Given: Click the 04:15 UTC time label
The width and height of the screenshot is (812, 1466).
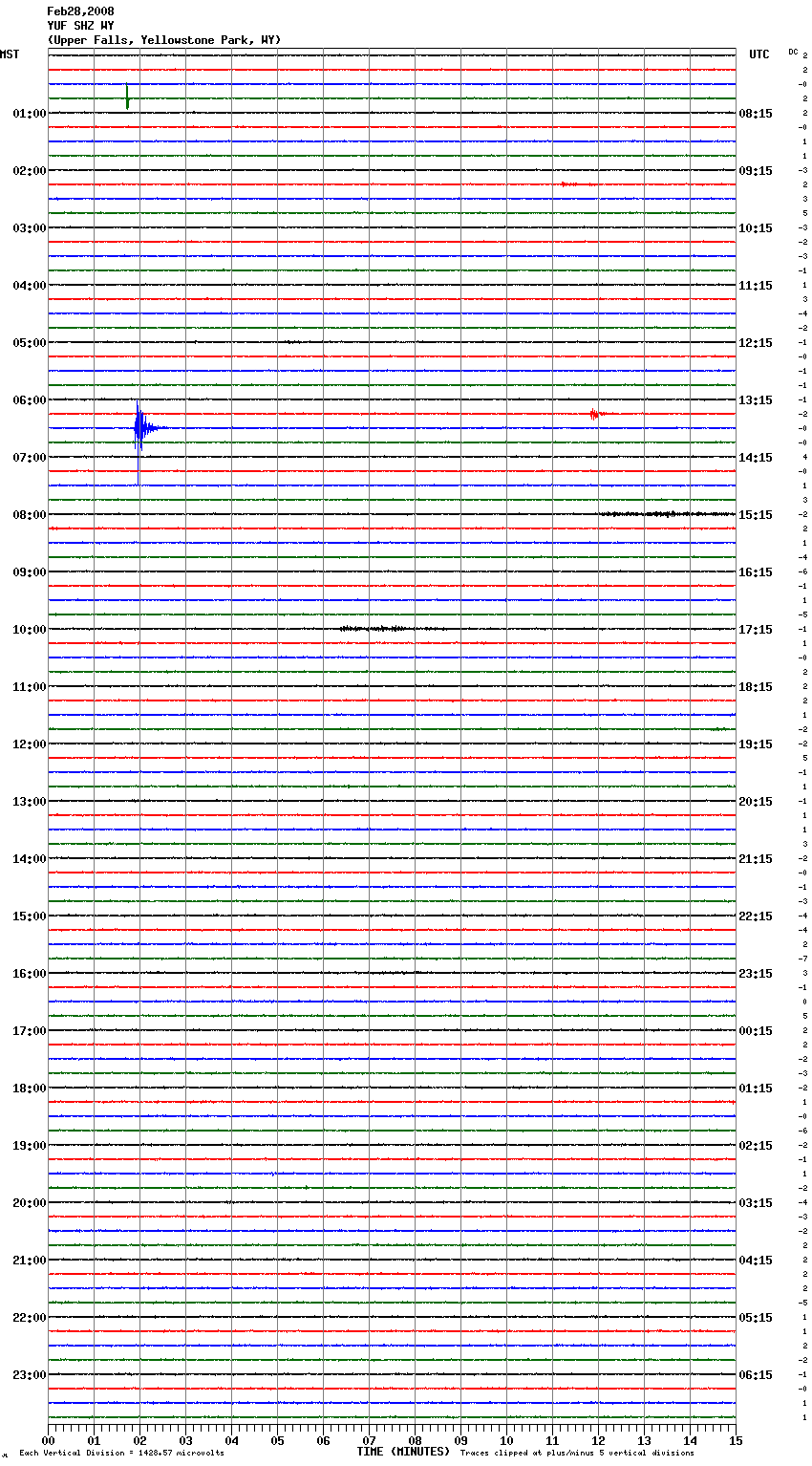Looking at the screenshot, I should [x=756, y=1261].
